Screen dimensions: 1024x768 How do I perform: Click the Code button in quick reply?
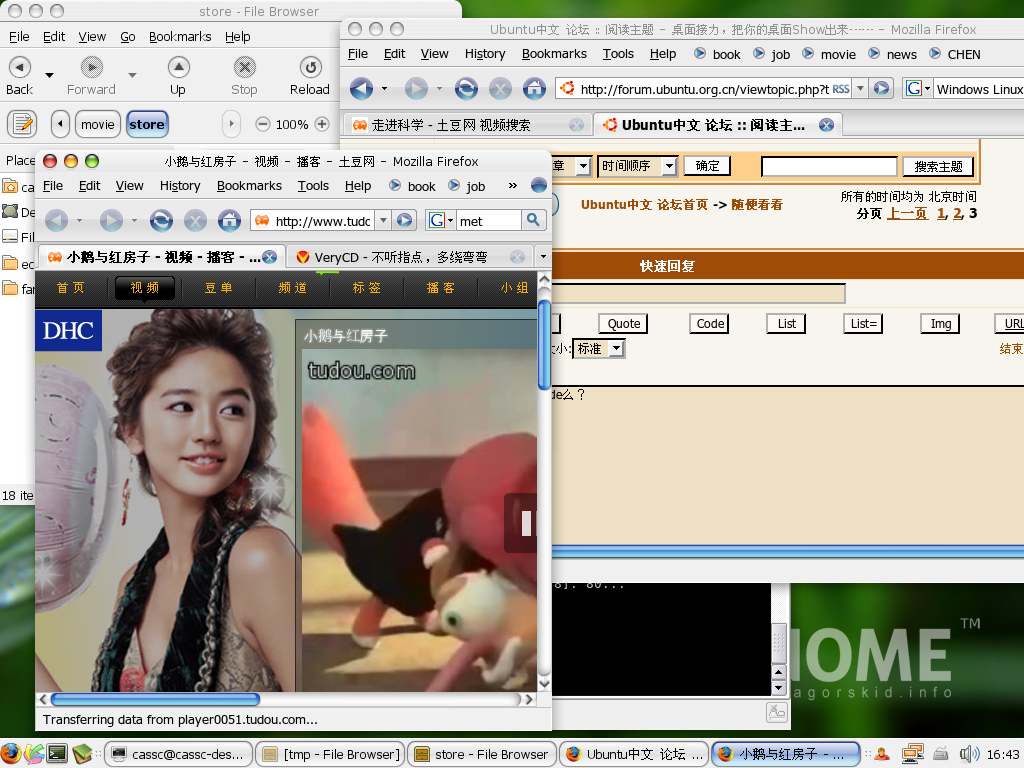(710, 323)
